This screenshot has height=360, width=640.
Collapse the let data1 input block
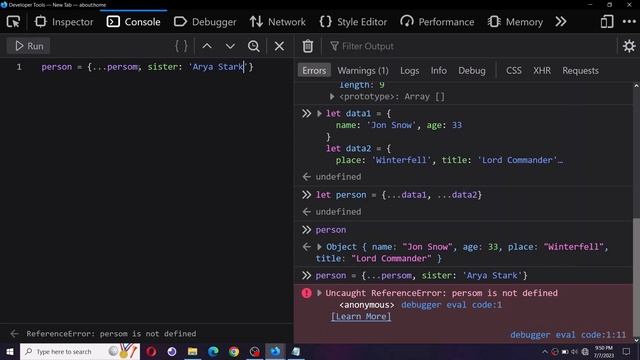tap(319, 113)
